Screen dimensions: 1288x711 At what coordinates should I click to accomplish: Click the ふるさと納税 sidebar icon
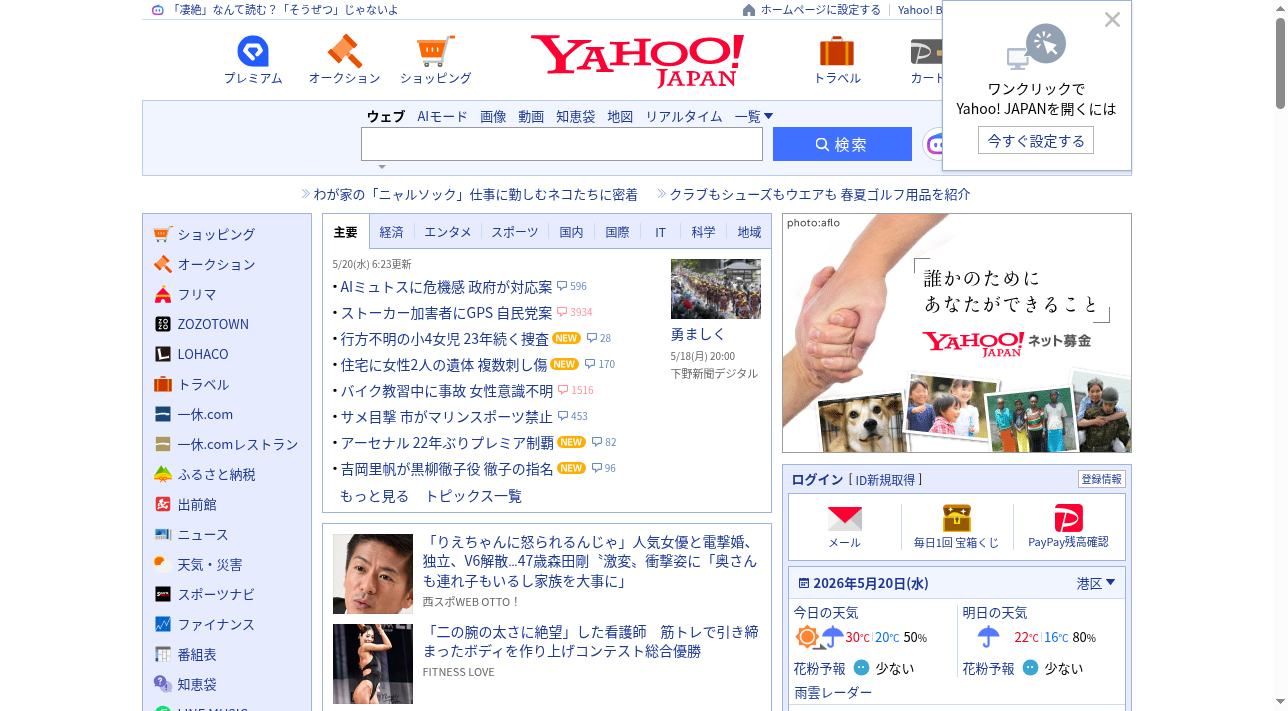[x=163, y=474]
